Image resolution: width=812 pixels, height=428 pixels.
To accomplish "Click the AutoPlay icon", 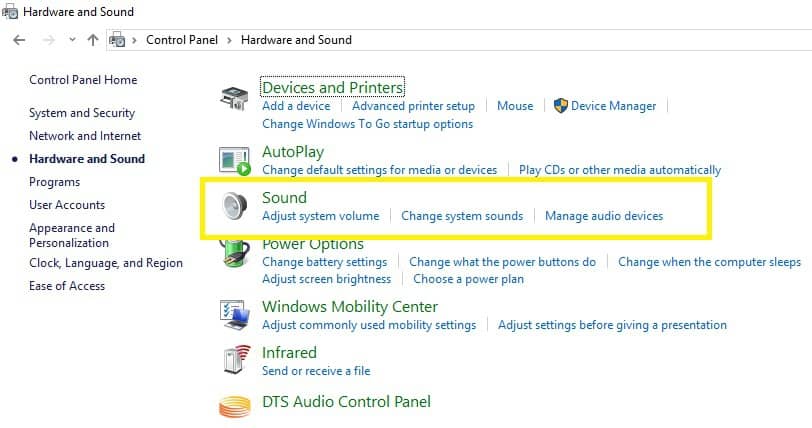I will coord(235,161).
